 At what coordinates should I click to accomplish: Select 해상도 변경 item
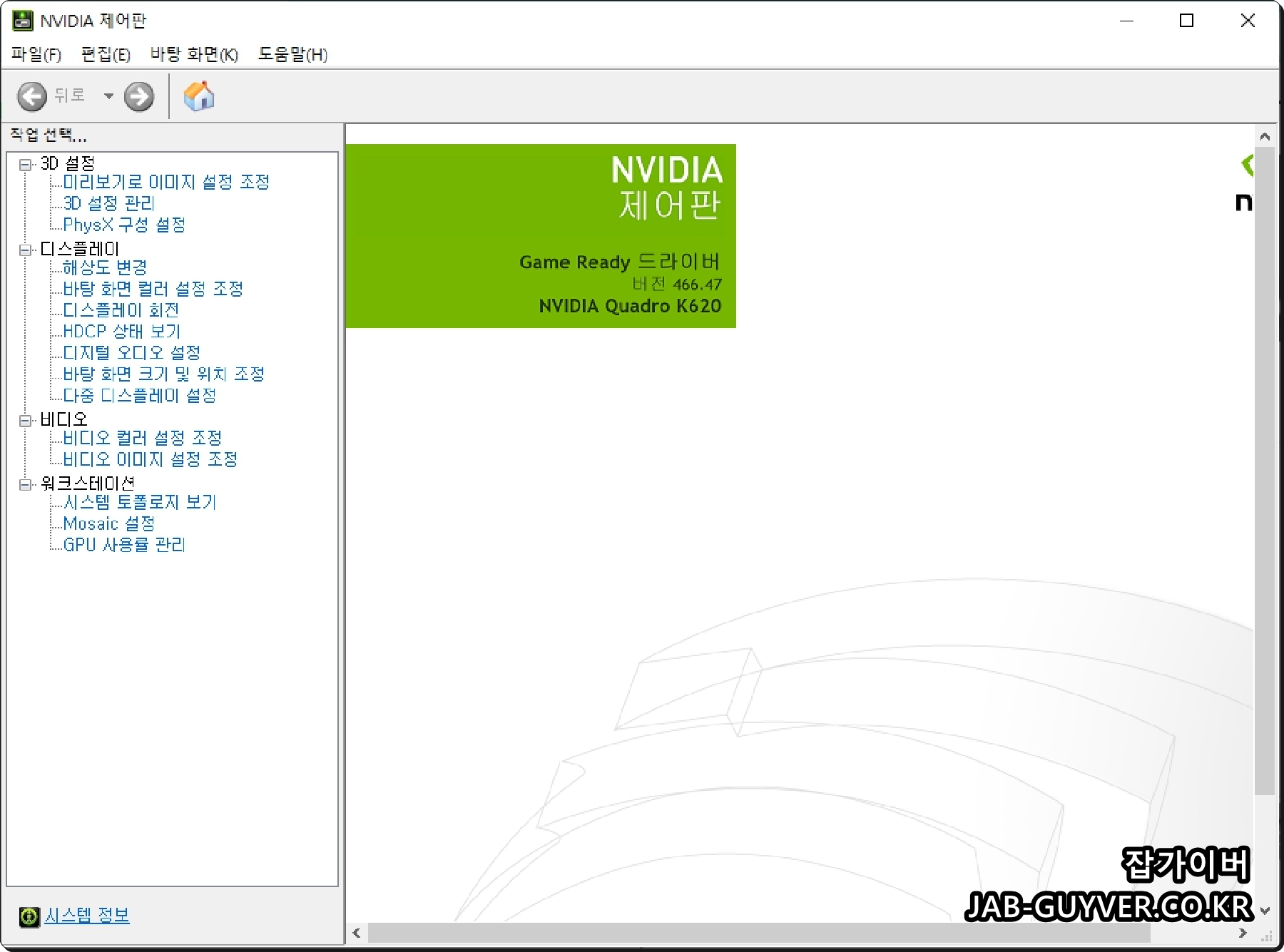click(105, 268)
